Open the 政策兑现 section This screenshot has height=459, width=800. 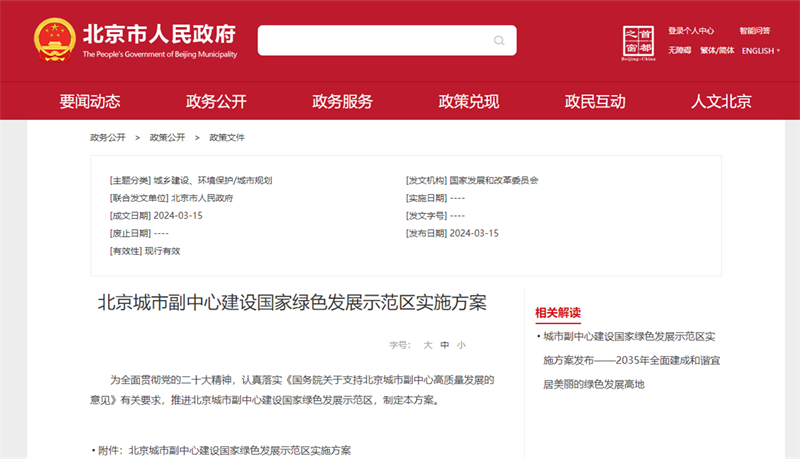tap(469, 101)
